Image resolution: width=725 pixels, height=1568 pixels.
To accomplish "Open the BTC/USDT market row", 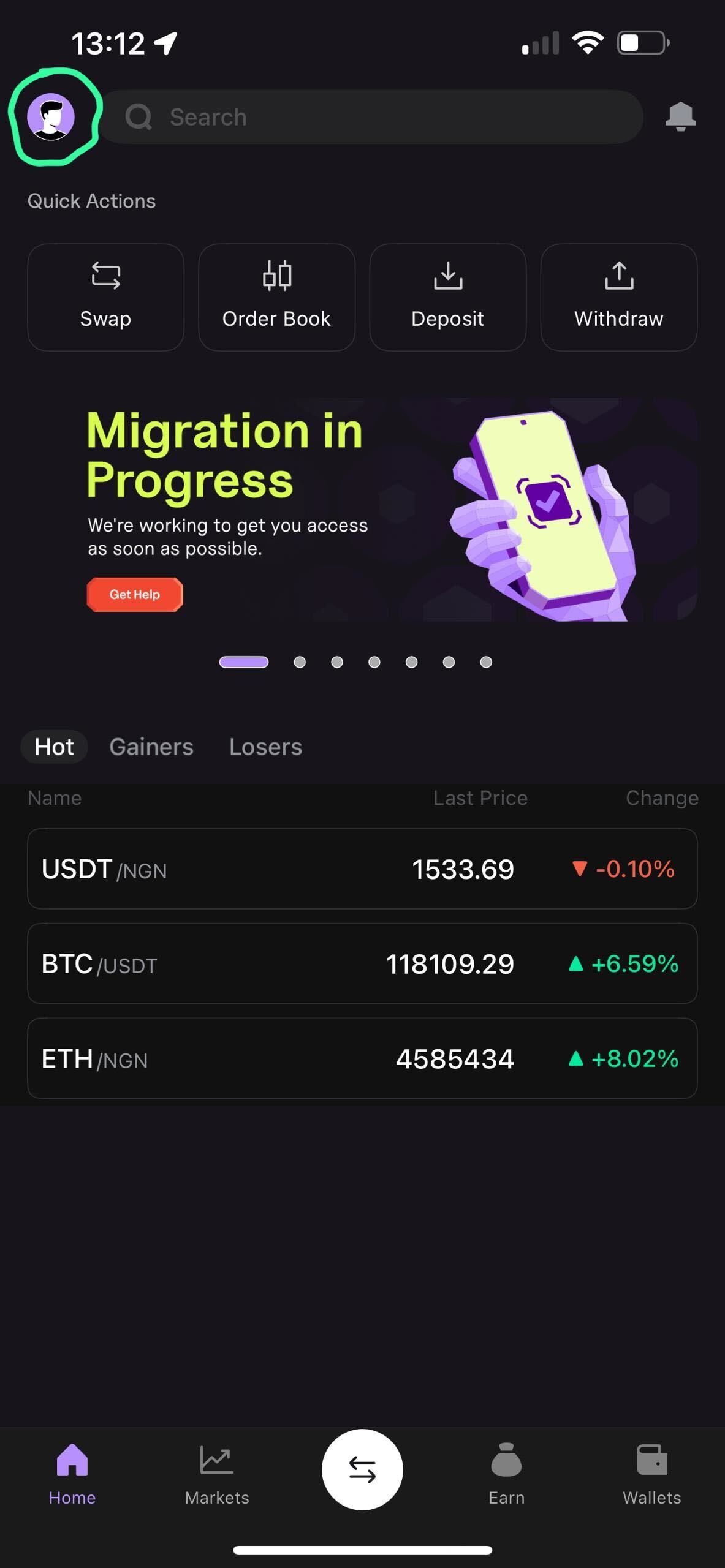I will click(362, 963).
